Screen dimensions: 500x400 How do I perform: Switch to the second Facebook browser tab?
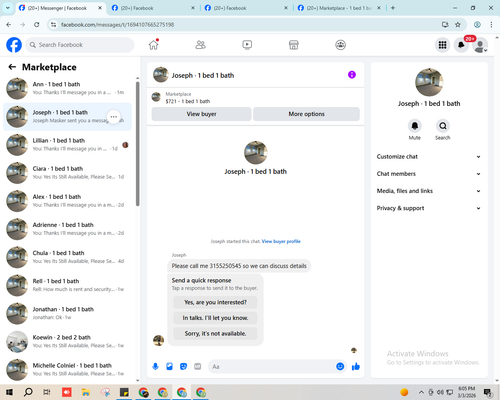(153, 8)
